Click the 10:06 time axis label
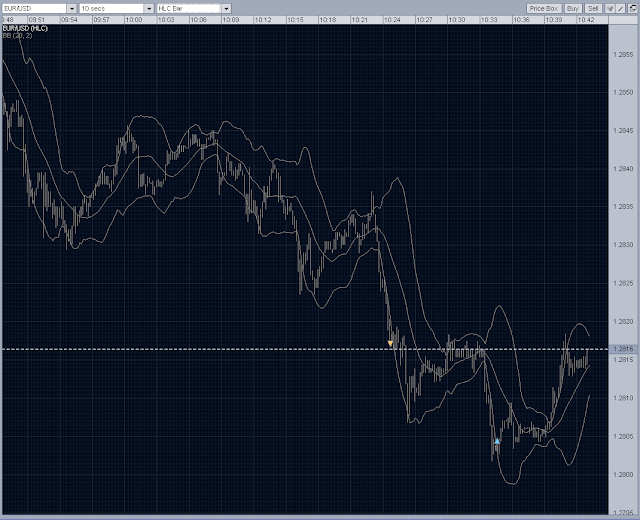The width and height of the screenshot is (640, 520). pyautogui.click(x=198, y=20)
